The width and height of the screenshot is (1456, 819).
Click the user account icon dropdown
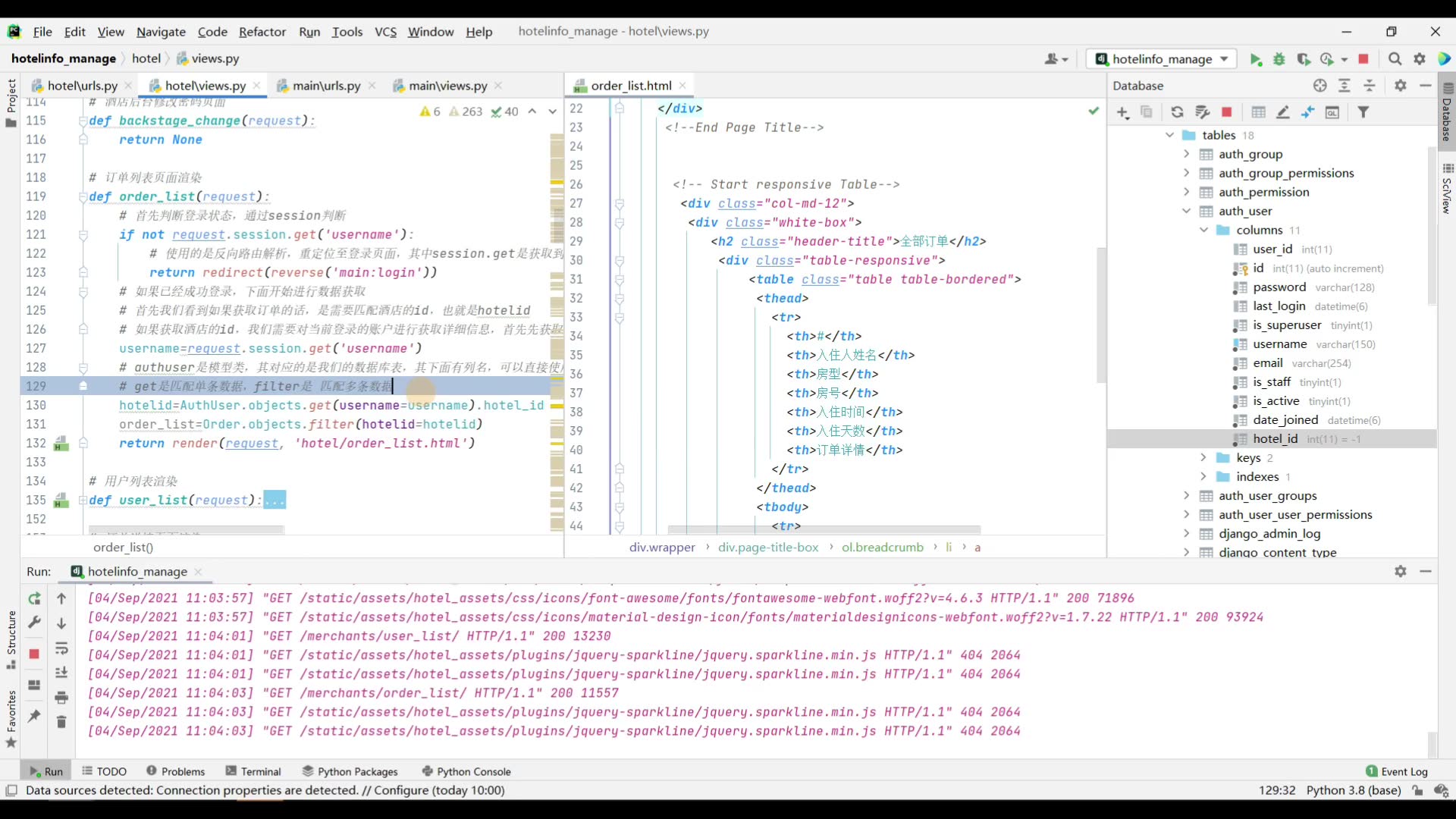pos(1056,59)
